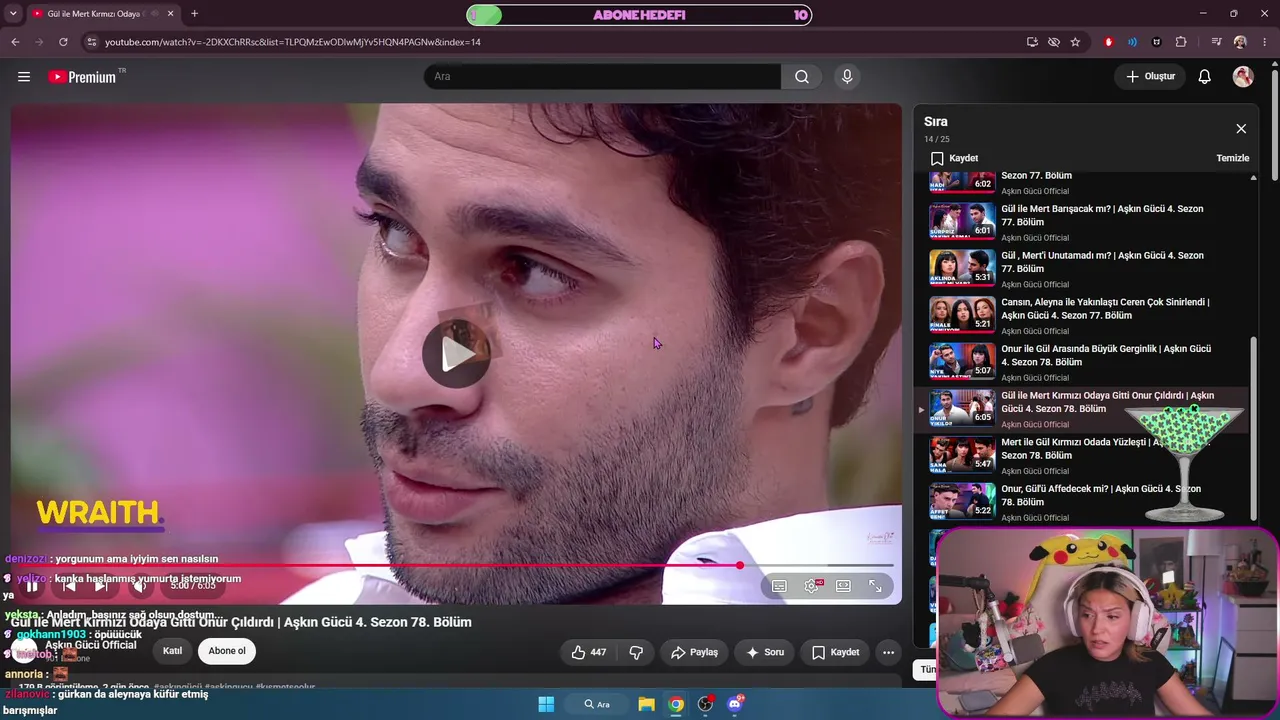The height and width of the screenshot is (720, 1280).
Task: Close the Gül ile Mert tab
Action: pos(170,14)
